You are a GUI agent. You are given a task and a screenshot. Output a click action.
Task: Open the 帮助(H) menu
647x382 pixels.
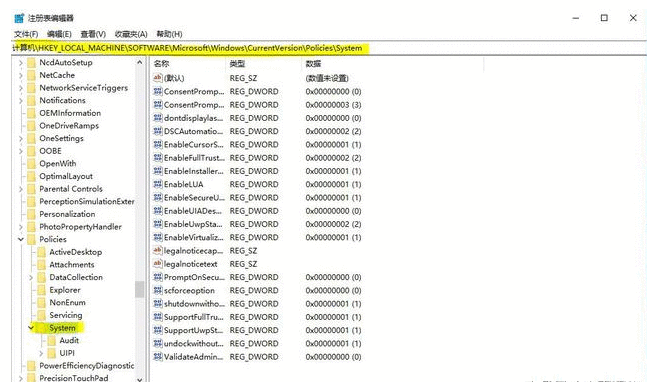tap(169, 34)
